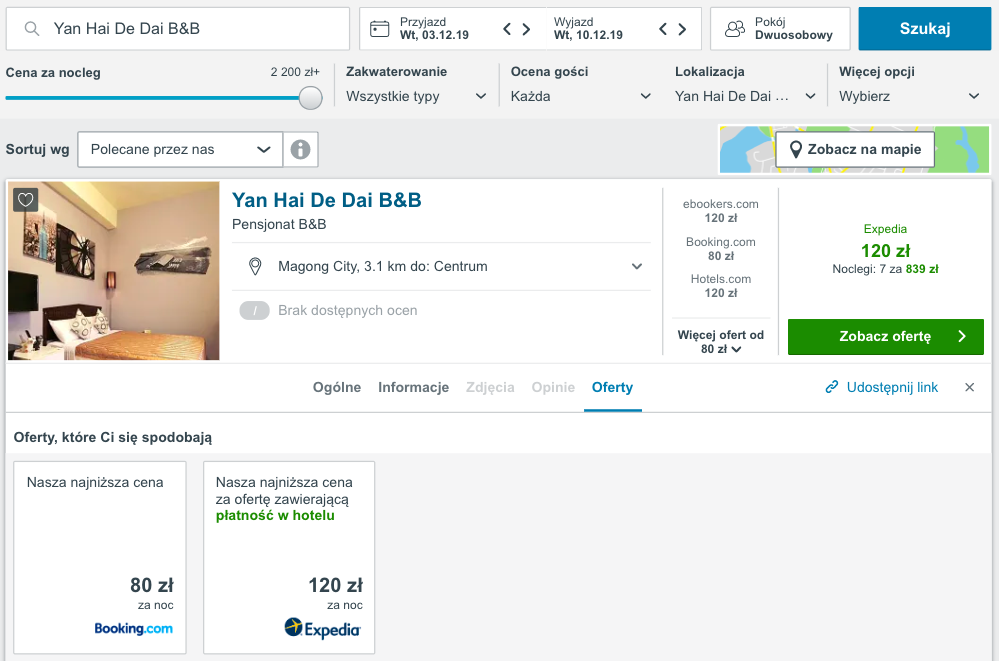
Task: Open Lokalizacja dropdown
Action: point(745,96)
